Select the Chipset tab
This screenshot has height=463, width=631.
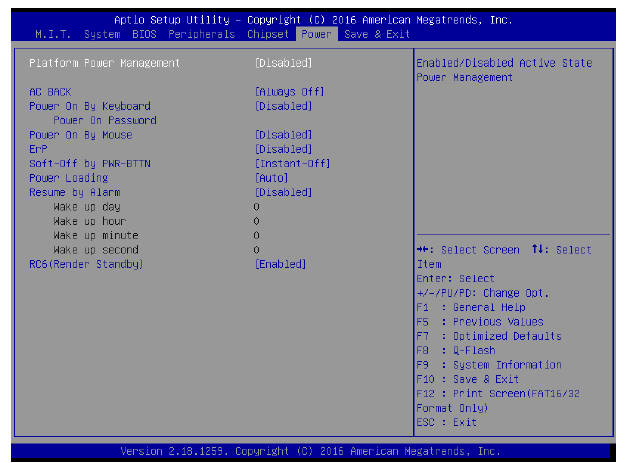268,34
